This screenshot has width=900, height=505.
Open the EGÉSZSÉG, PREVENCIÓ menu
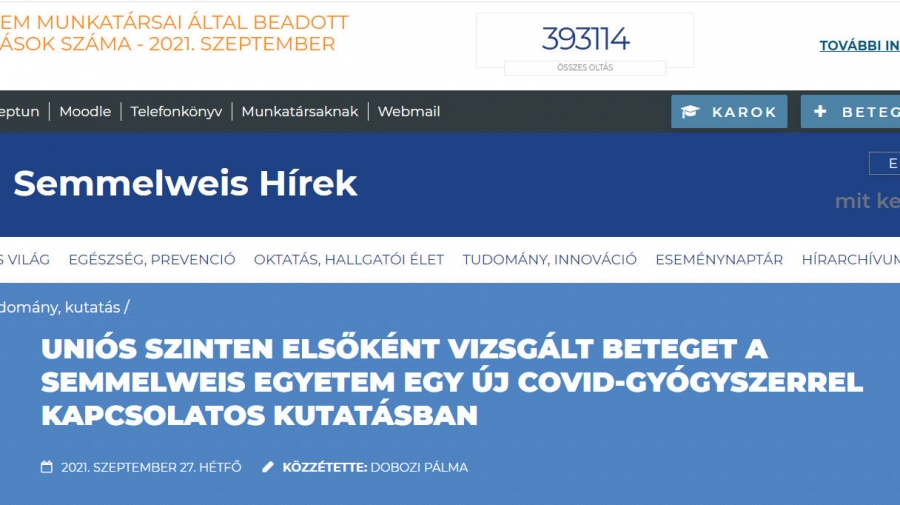[x=152, y=259]
